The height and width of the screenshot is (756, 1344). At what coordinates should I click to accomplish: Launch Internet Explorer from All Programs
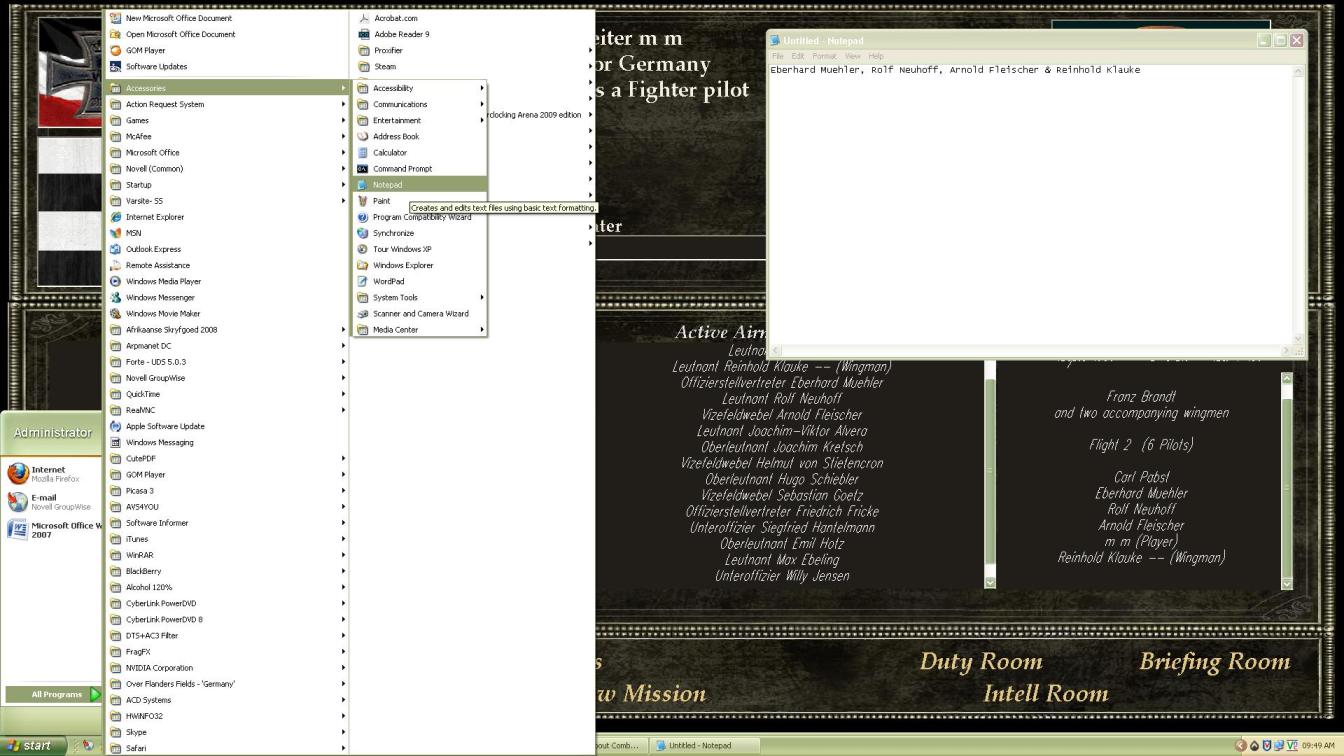pyautogui.click(x=228, y=217)
